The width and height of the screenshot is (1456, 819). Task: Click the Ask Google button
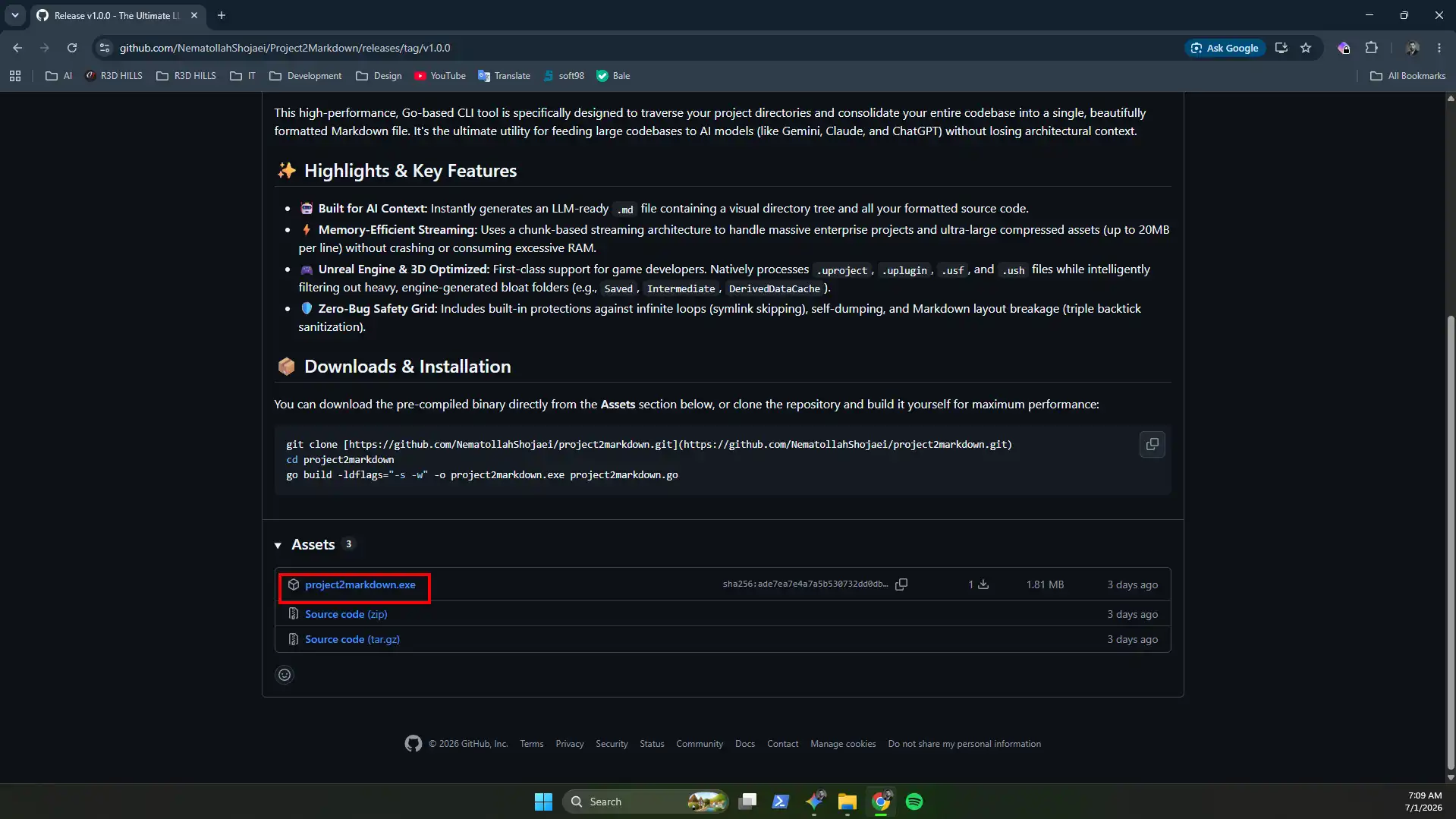(1225, 48)
